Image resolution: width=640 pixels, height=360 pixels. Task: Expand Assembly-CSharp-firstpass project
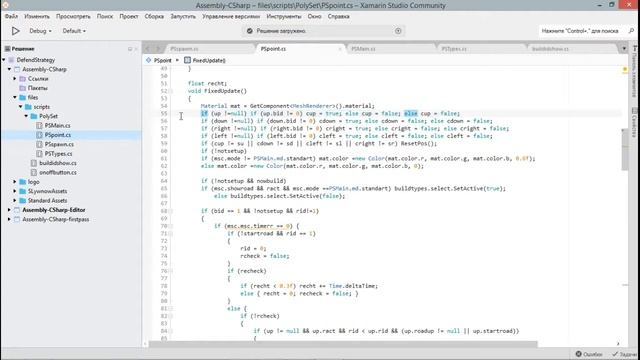point(9,220)
